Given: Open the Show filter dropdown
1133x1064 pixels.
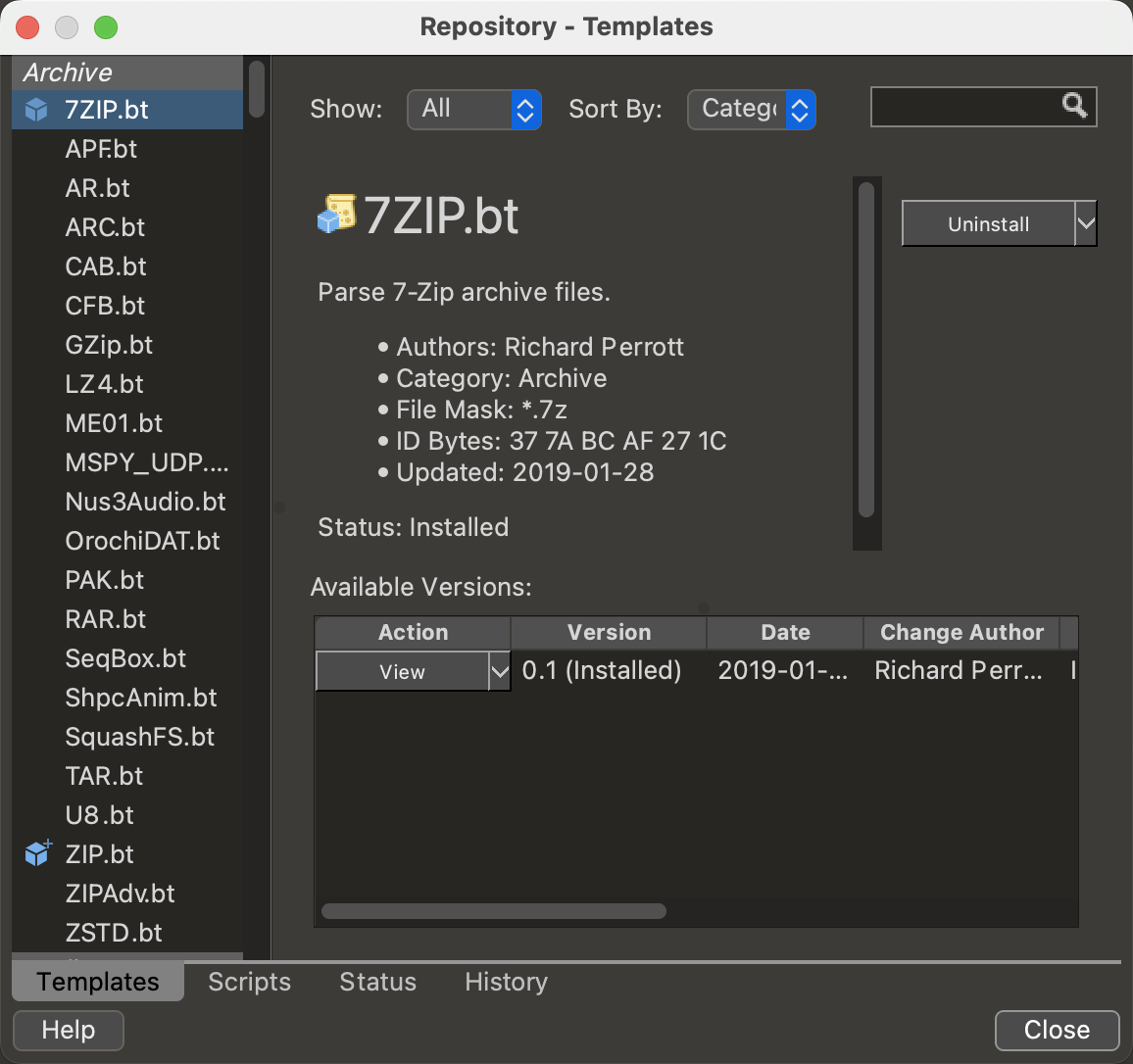Looking at the screenshot, I should [x=474, y=110].
